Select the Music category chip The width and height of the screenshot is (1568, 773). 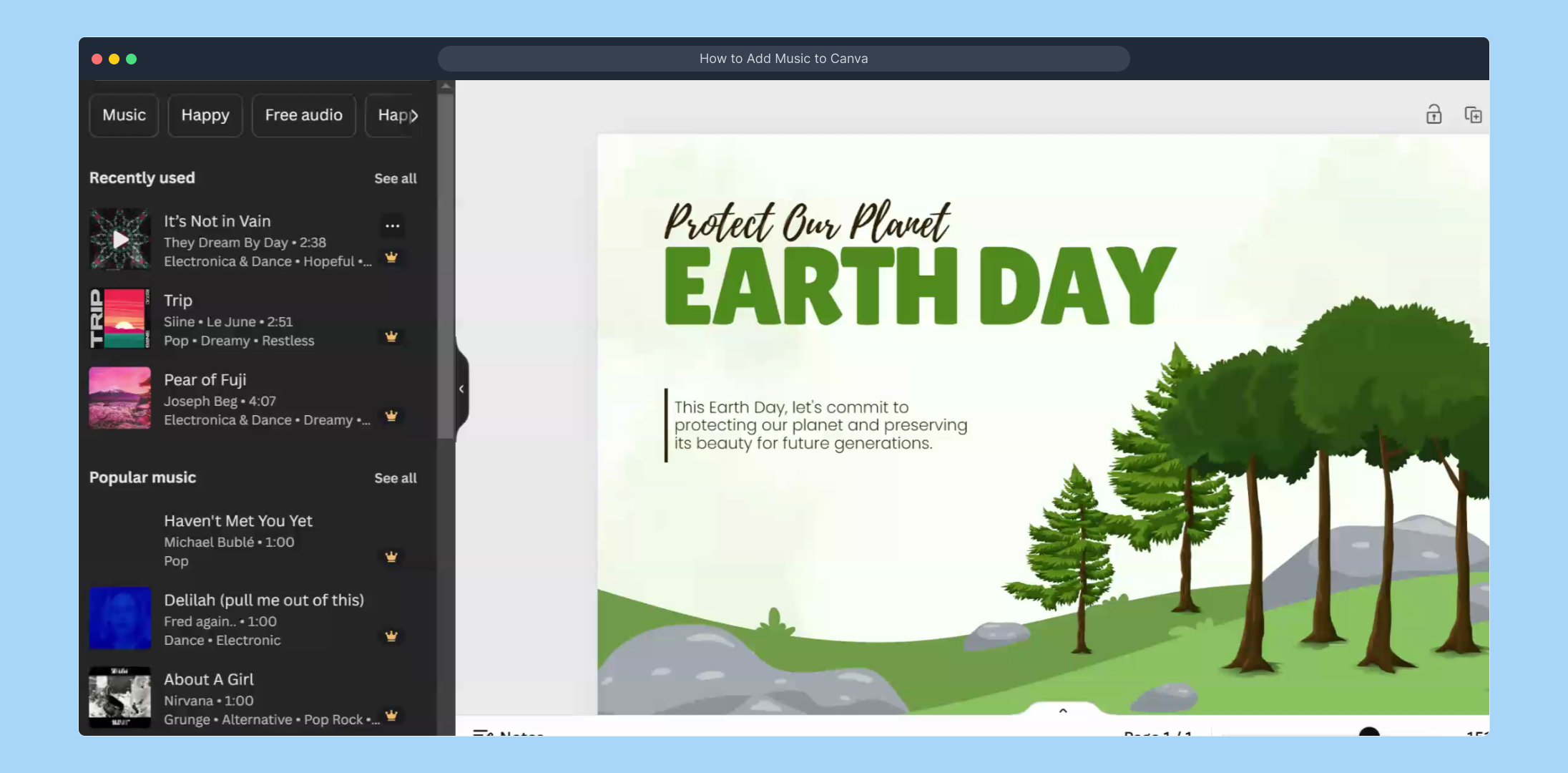point(124,115)
